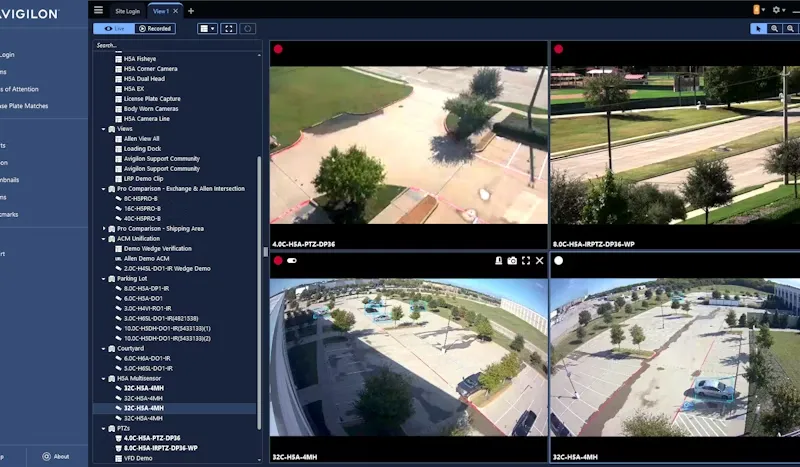Click the zoom out magnifier tool
800x467 pixels.
click(x=790, y=29)
